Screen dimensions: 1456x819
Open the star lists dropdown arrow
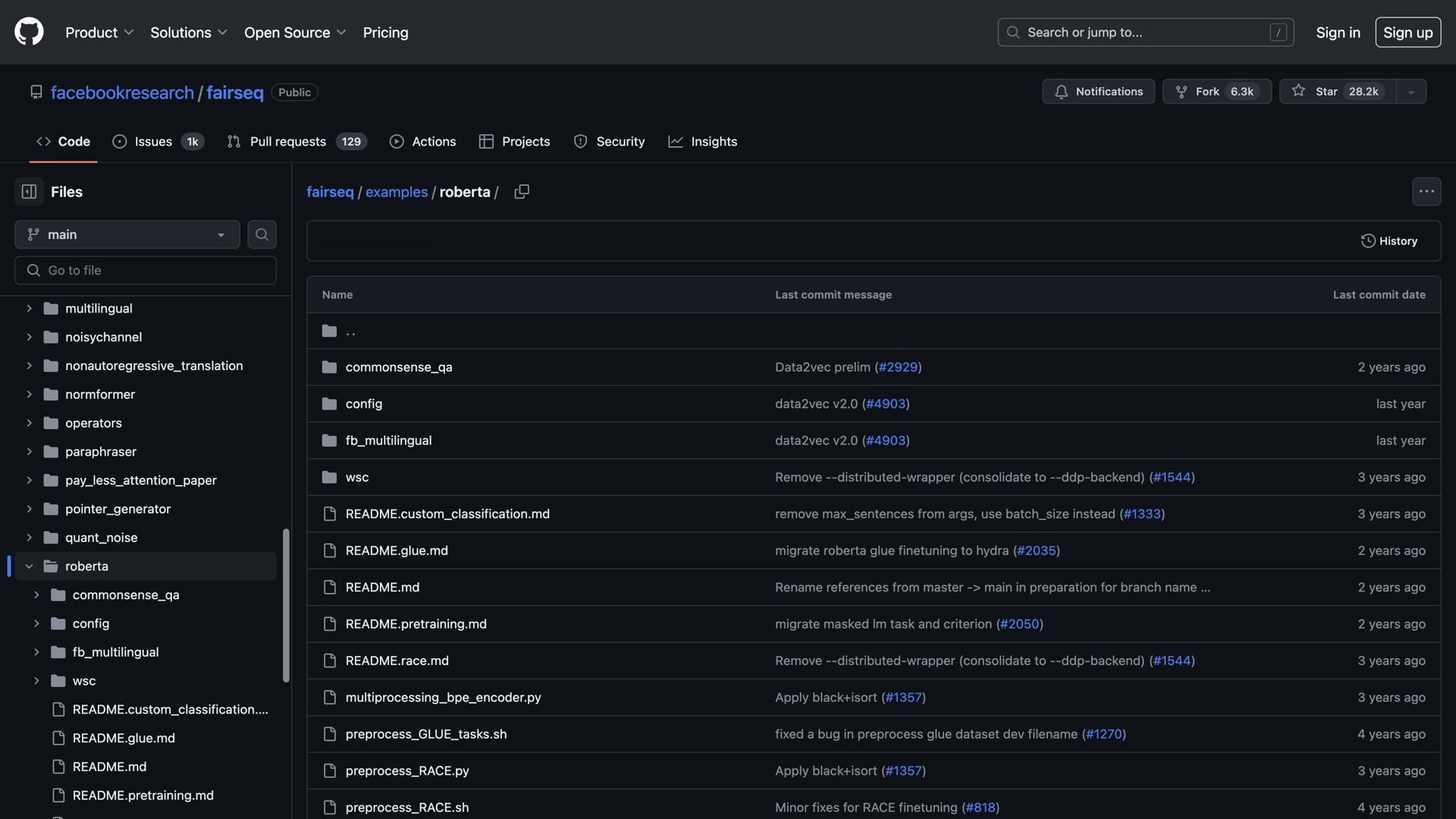pyautogui.click(x=1411, y=92)
